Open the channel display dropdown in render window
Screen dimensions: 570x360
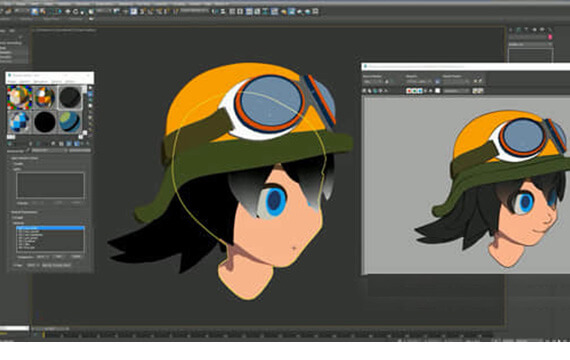(456, 91)
